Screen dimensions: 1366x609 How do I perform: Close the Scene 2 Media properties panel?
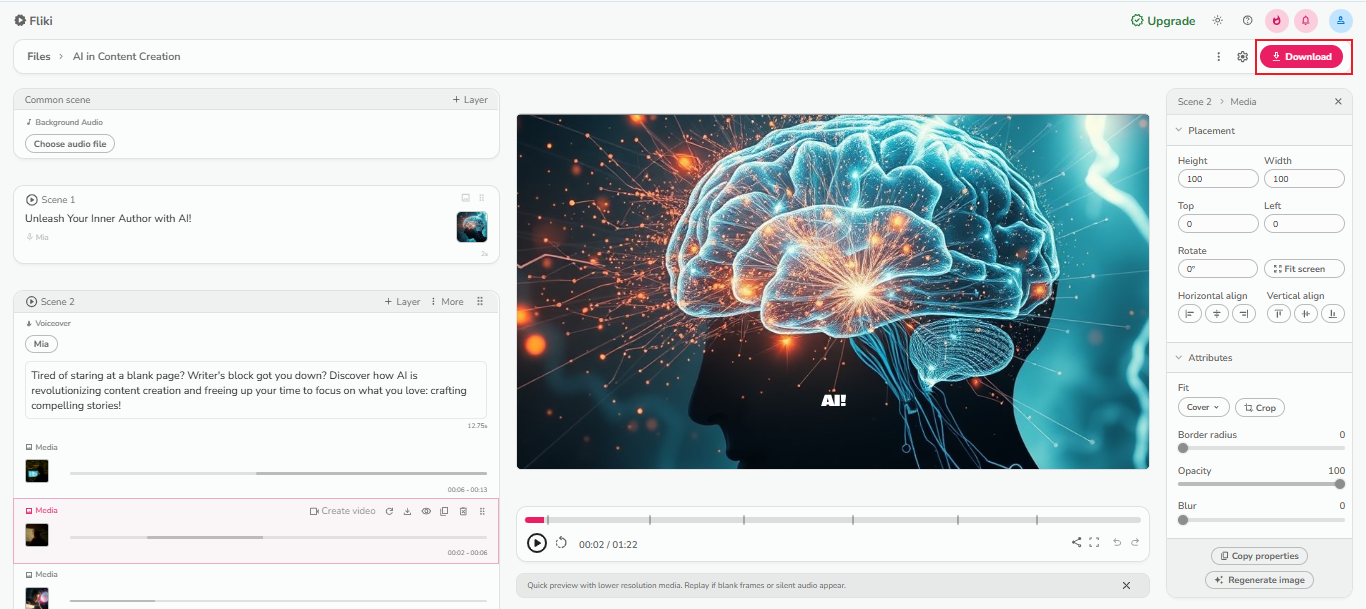(x=1338, y=102)
